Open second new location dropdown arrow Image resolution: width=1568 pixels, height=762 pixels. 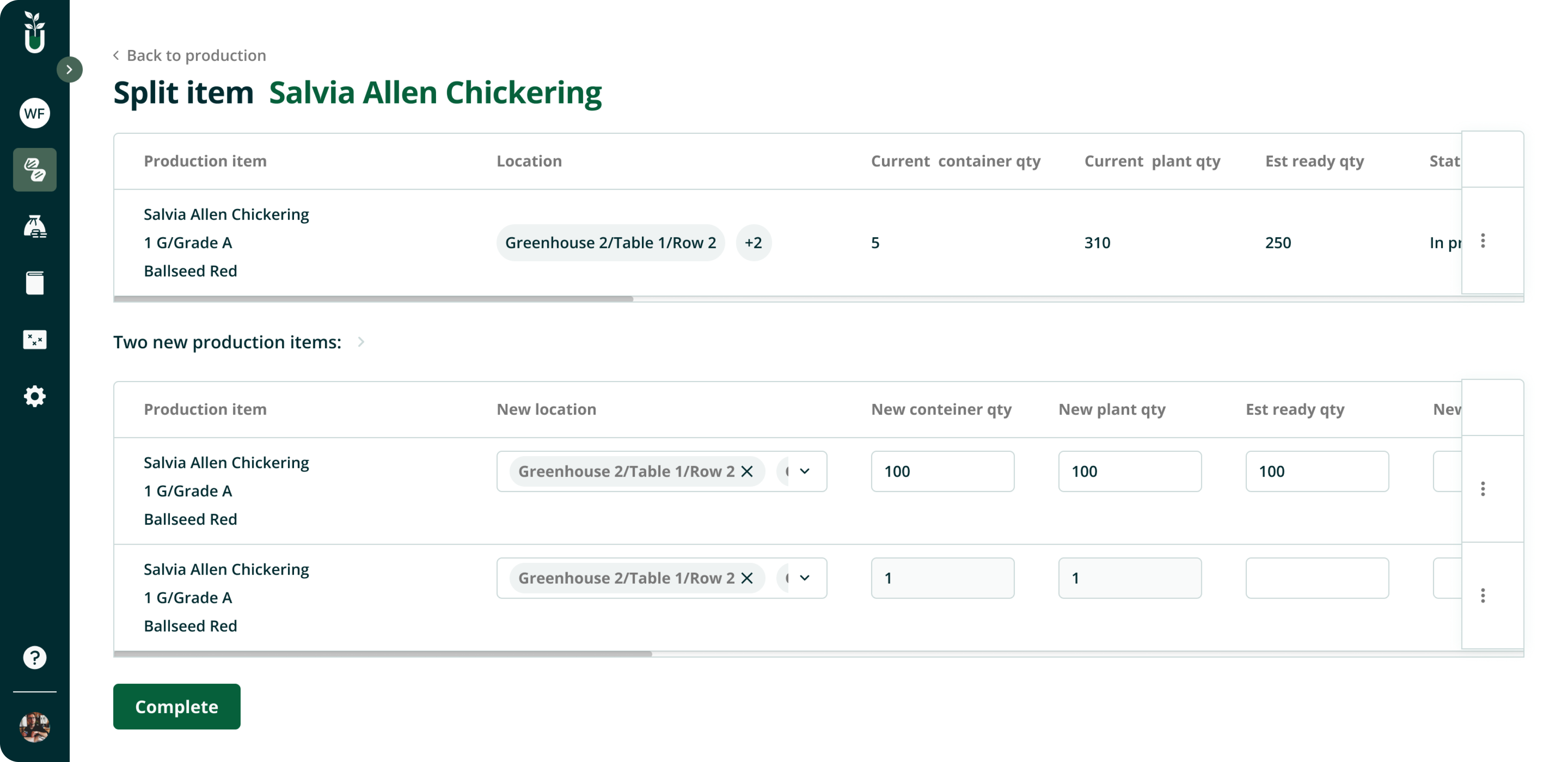(x=805, y=577)
